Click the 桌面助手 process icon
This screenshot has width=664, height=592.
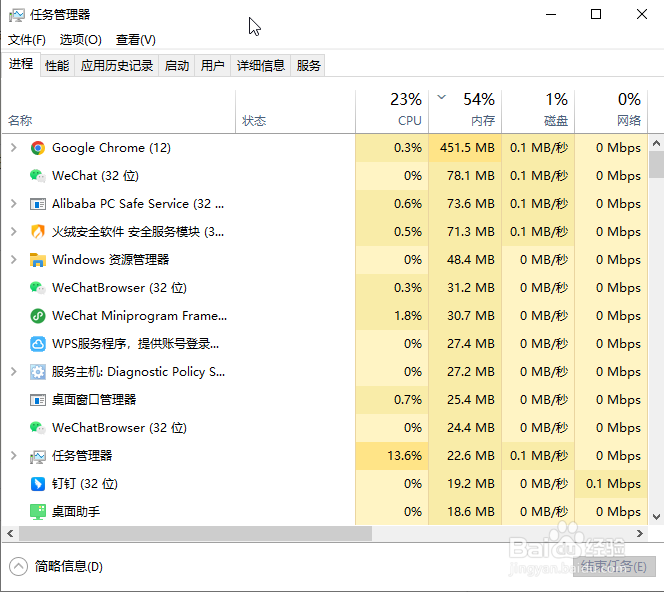click(x=38, y=512)
